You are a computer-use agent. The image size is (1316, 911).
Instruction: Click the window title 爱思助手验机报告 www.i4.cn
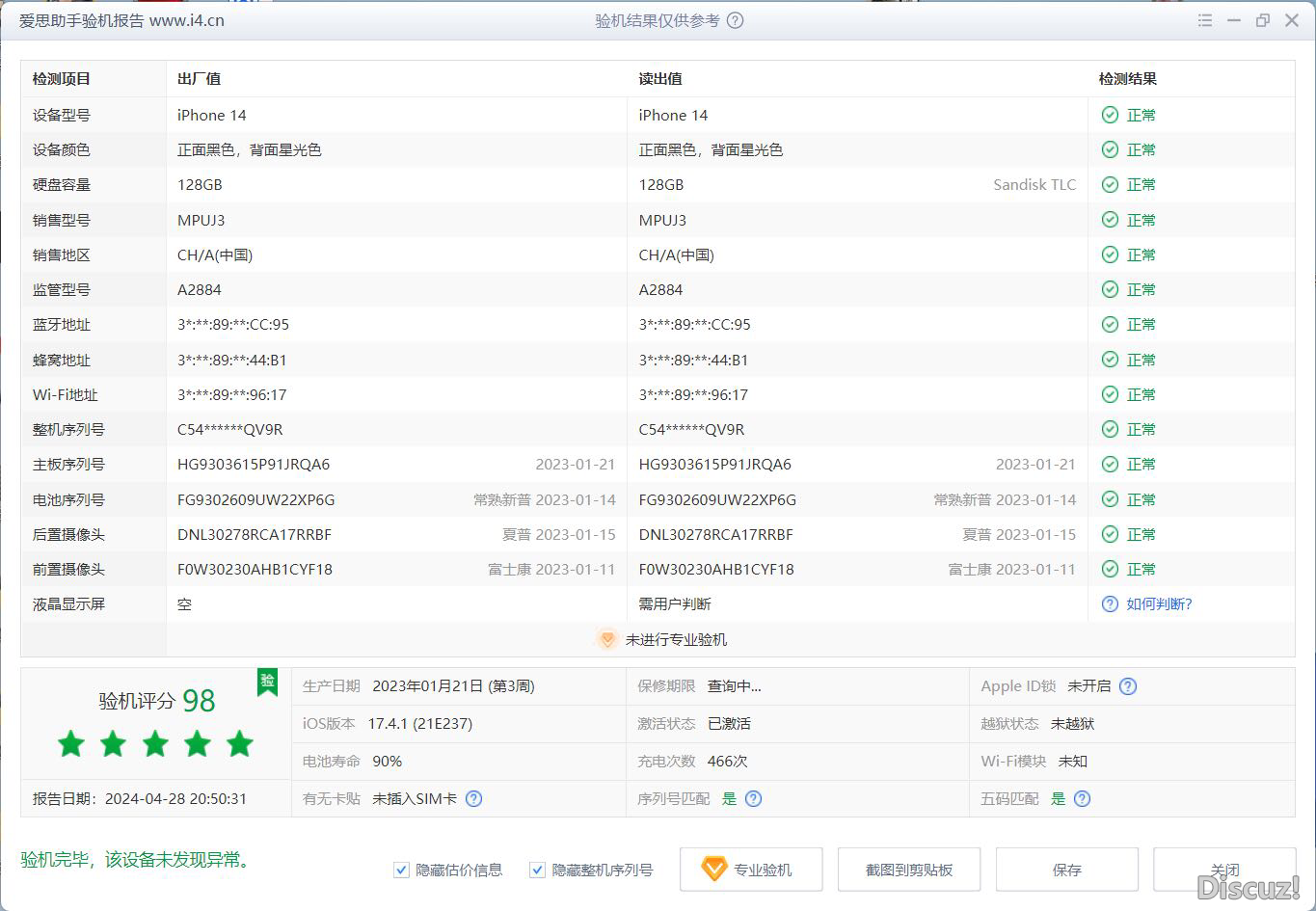pos(121,20)
